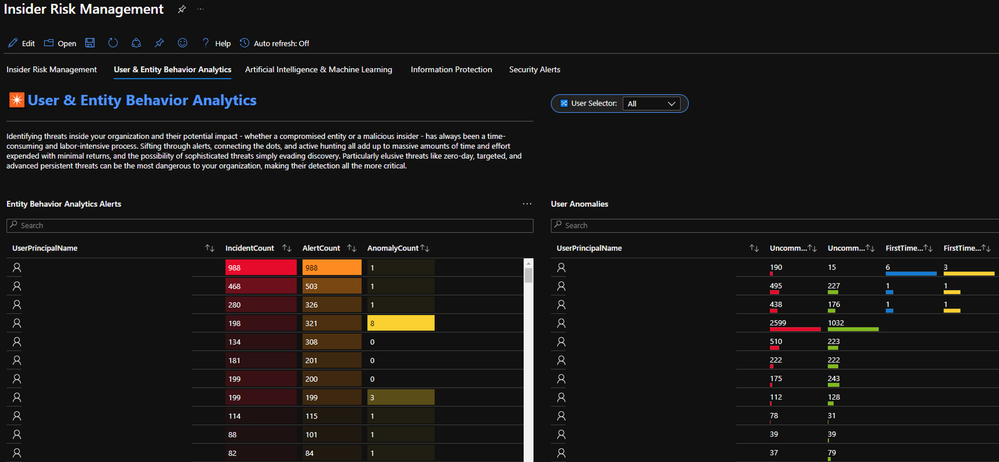Screen dimensions: 999x462
Task: Click the Help label in toolbar
Action: (x=222, y=44)
